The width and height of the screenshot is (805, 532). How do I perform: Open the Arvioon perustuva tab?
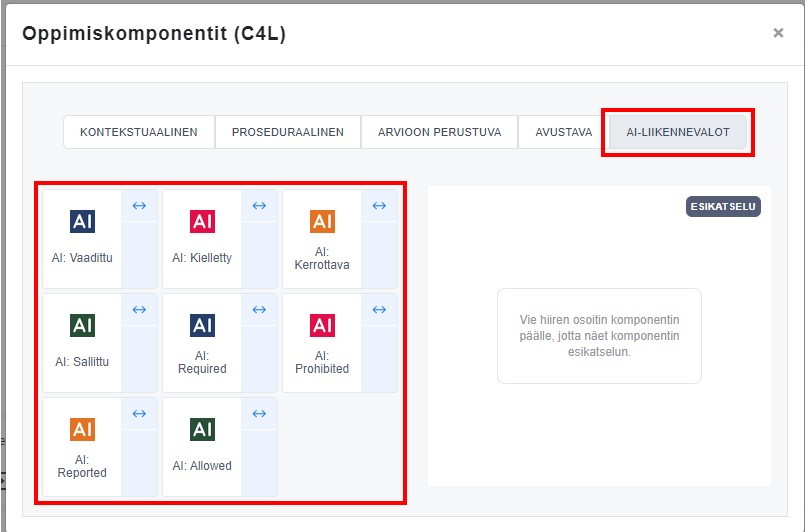pos(439,132)
